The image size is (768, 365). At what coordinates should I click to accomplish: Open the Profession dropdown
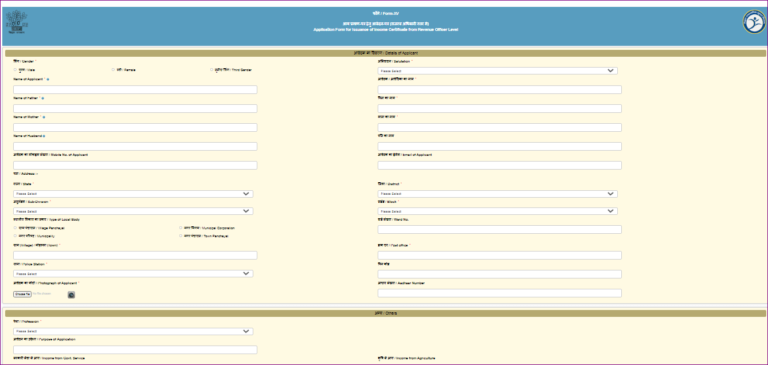click(x=133, y=331)
